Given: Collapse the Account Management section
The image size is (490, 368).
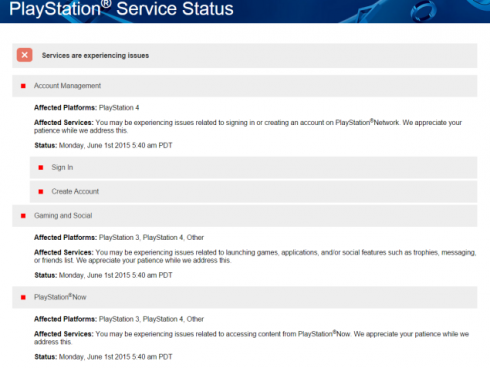Looking at the screenshot, I should (x=245, y=86).
